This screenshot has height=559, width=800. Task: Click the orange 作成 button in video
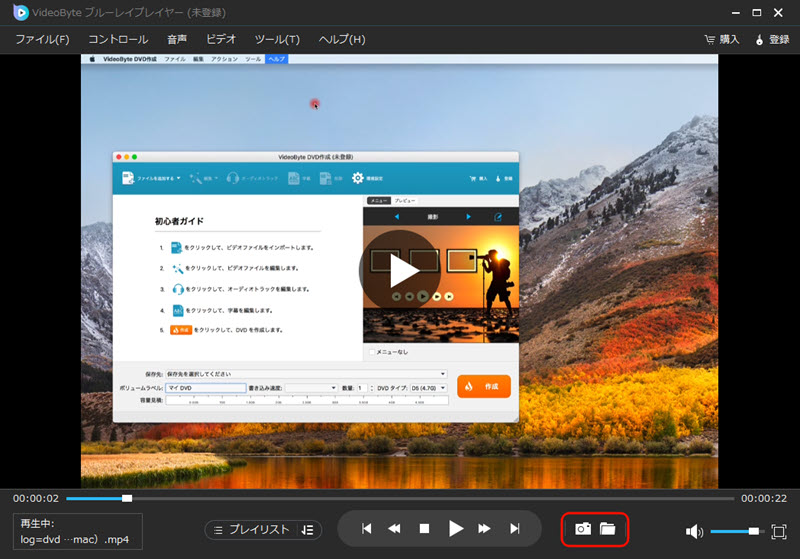[x=484, y=387]
